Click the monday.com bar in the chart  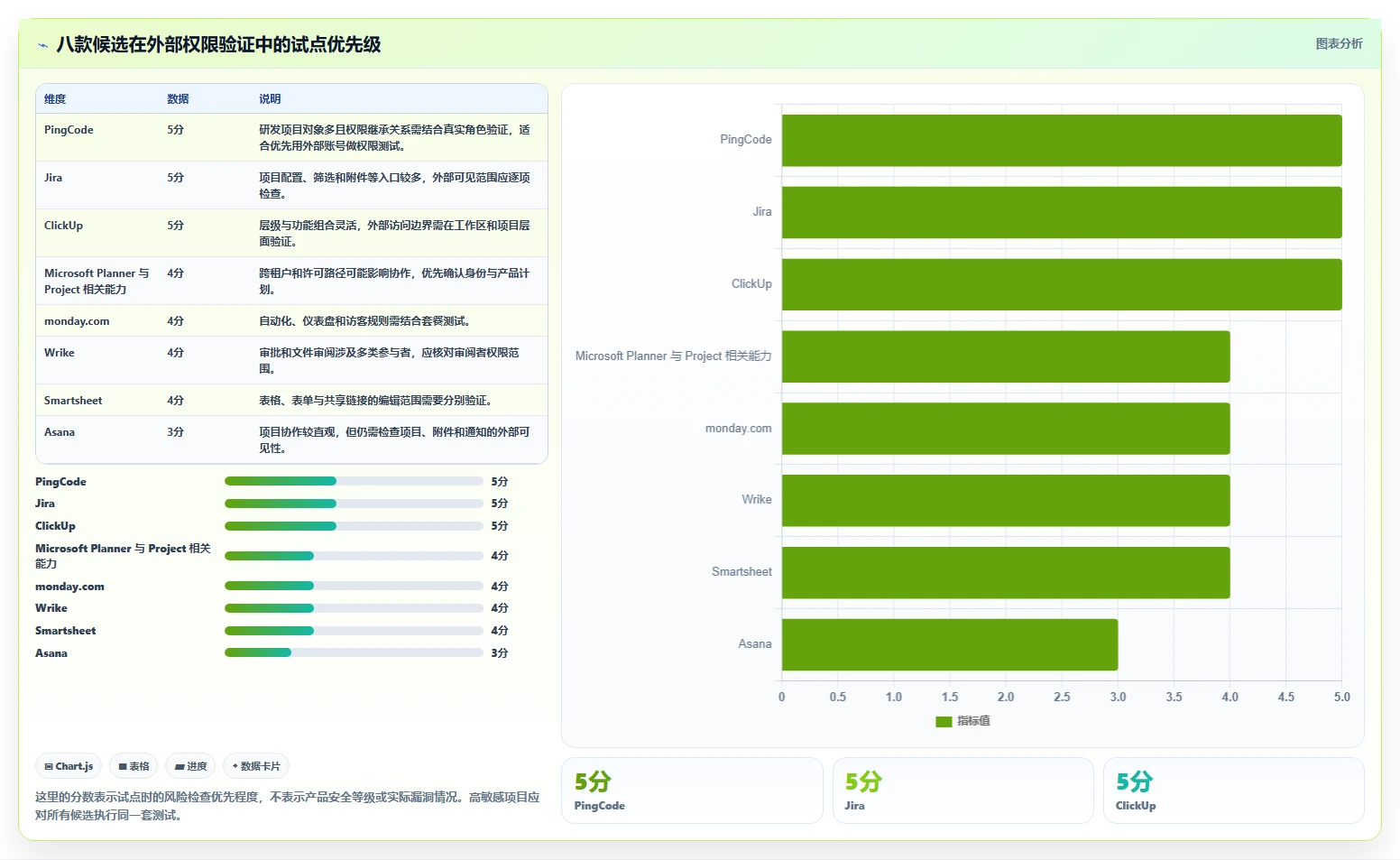tap(1006, 429)
